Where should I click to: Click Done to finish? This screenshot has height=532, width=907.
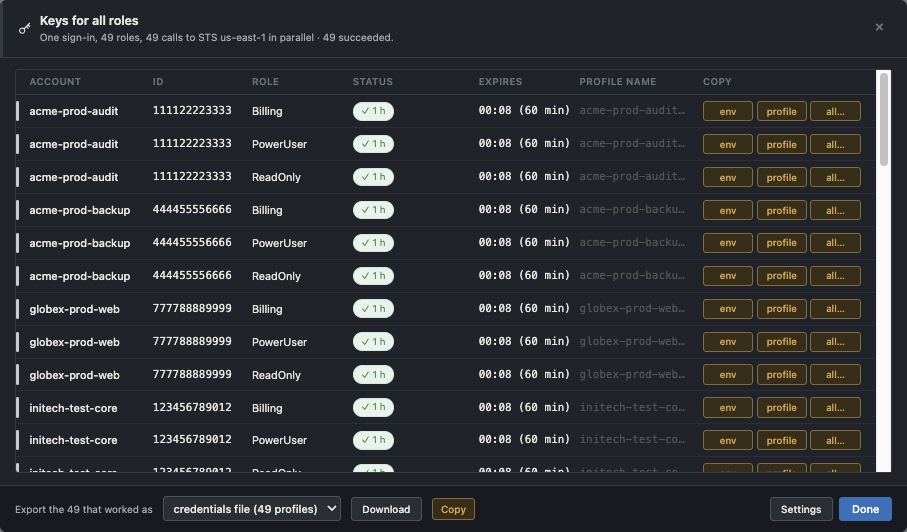pyautogui.click(x=865, y=509)
